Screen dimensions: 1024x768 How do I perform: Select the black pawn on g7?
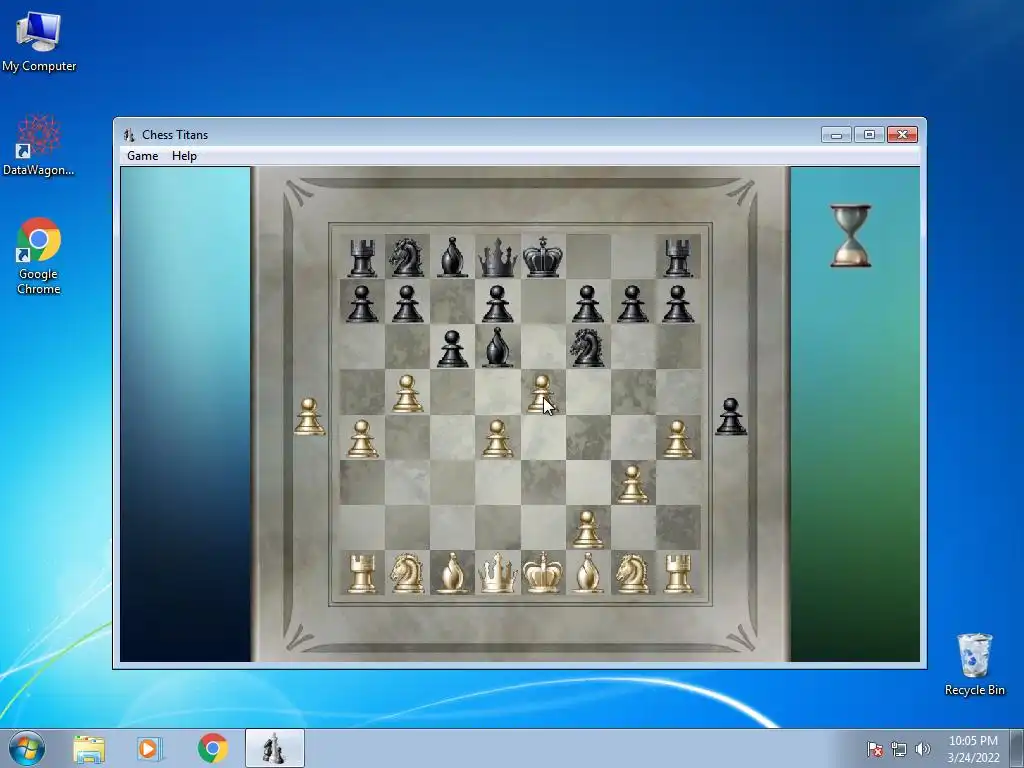point(632,303)
